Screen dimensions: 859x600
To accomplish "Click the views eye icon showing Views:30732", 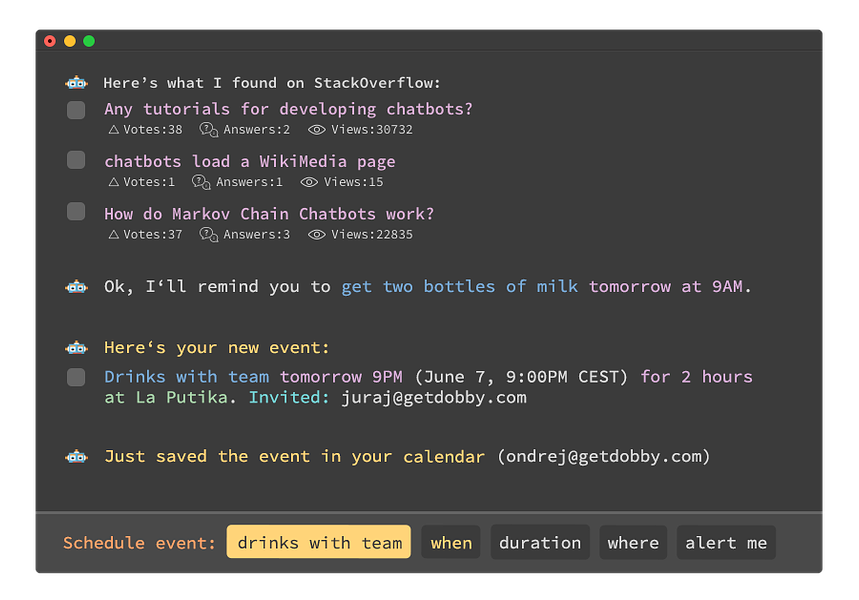I will (x=317, y=130).
